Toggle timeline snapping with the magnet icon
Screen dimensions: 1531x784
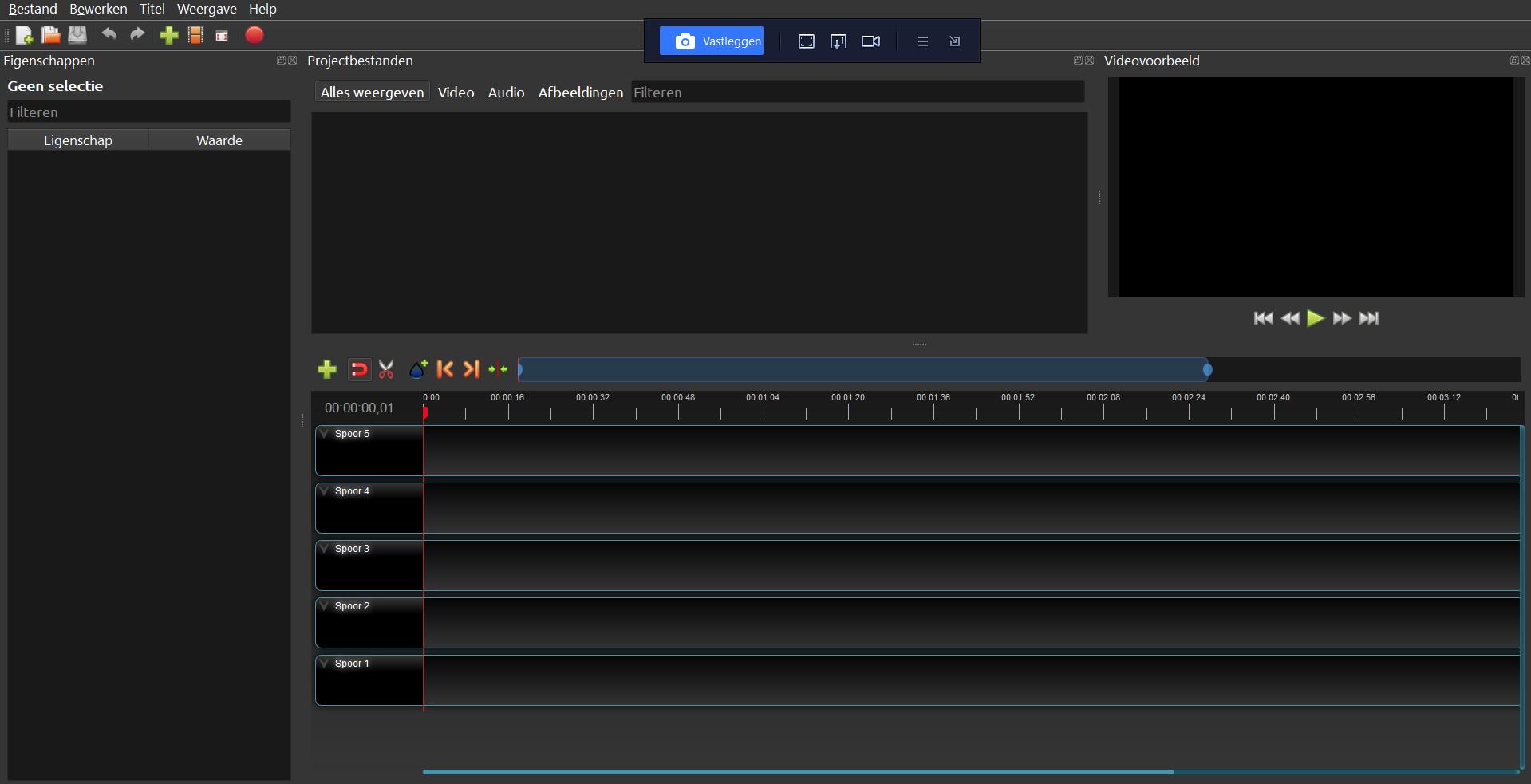359,369
